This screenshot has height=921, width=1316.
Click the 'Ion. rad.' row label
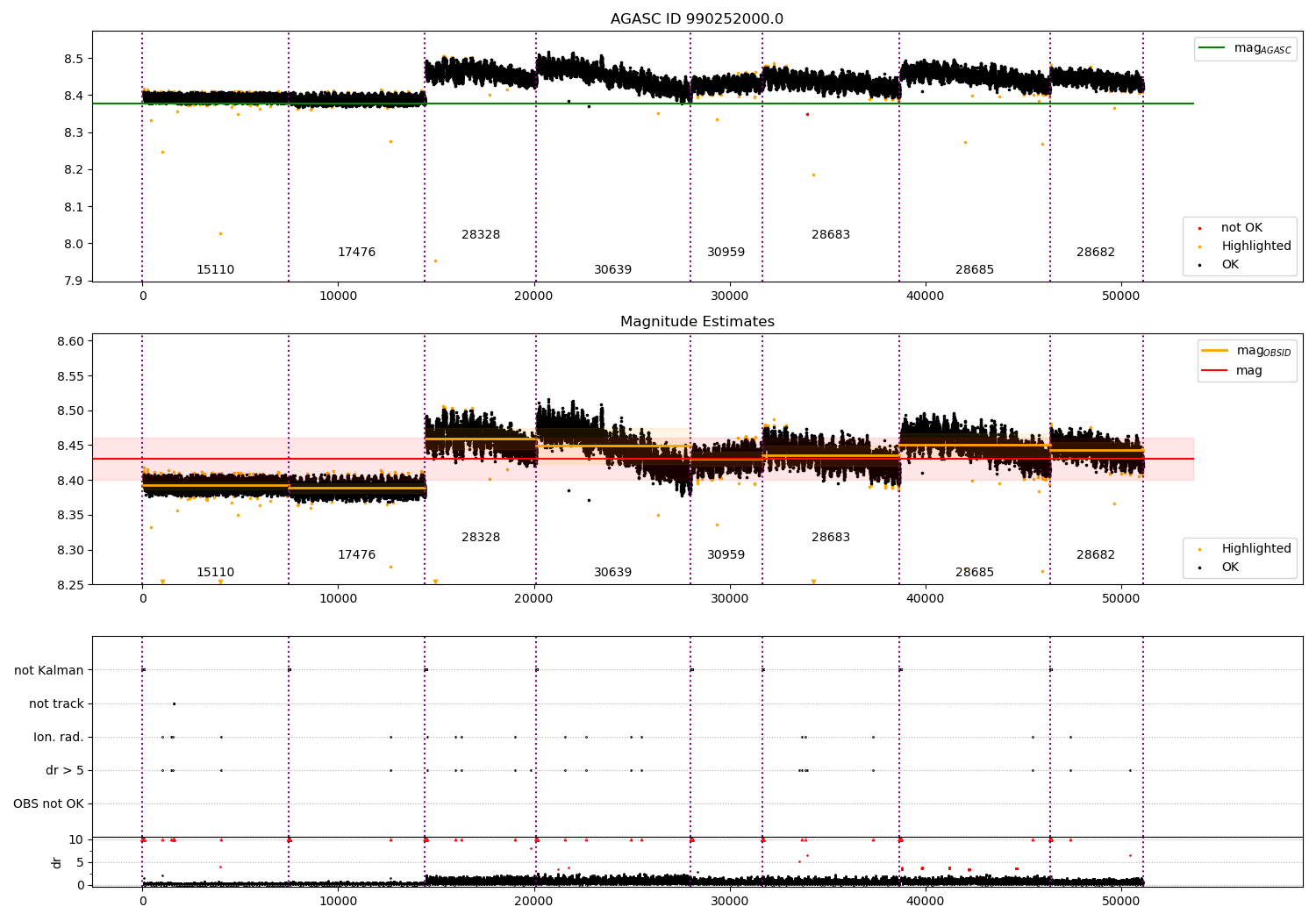(59, 738)
